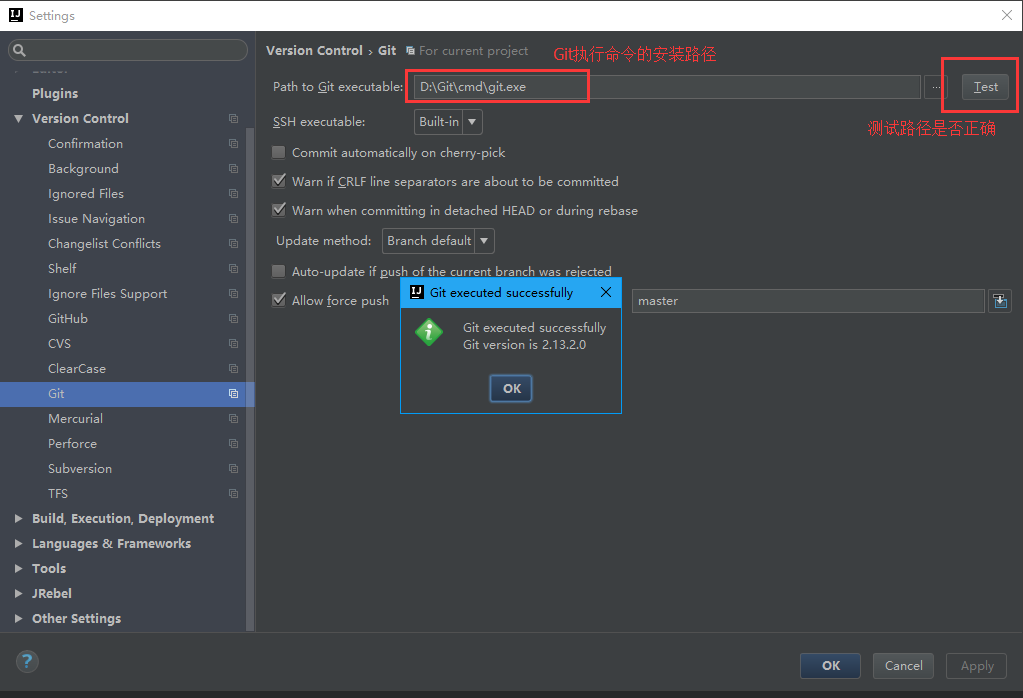Click the help question mark icon
Screen dimensions: 1023x698
click(27, 661)
